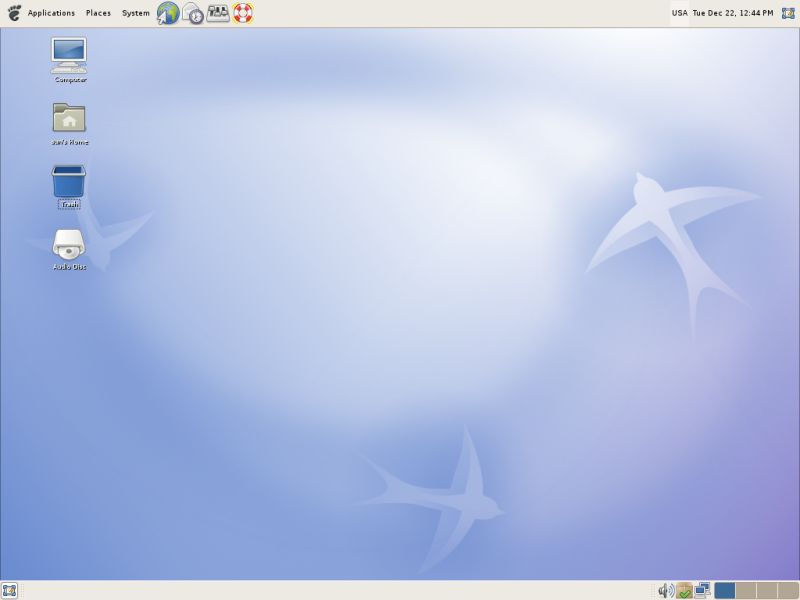
Task: Click the active first workspace thumbnail
Action: tap(724, 591)
